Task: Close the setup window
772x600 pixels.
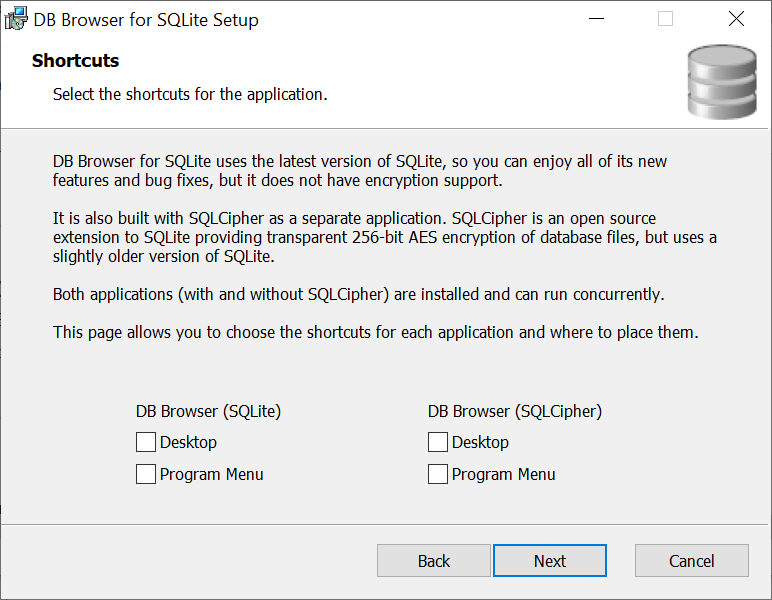Action: 736,19
